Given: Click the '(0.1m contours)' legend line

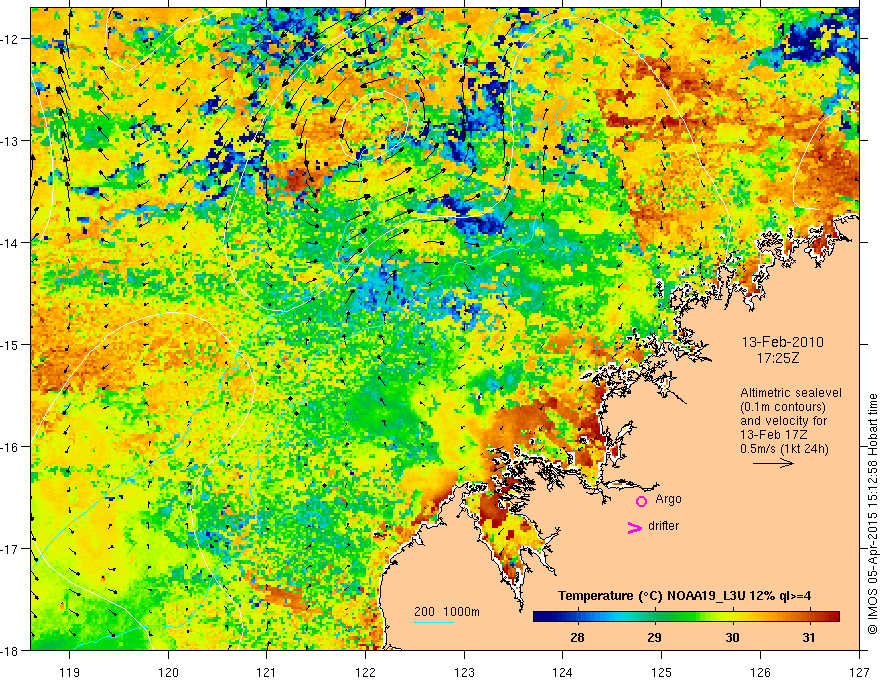Looking at the screenshot, I should tap(782, 407).
